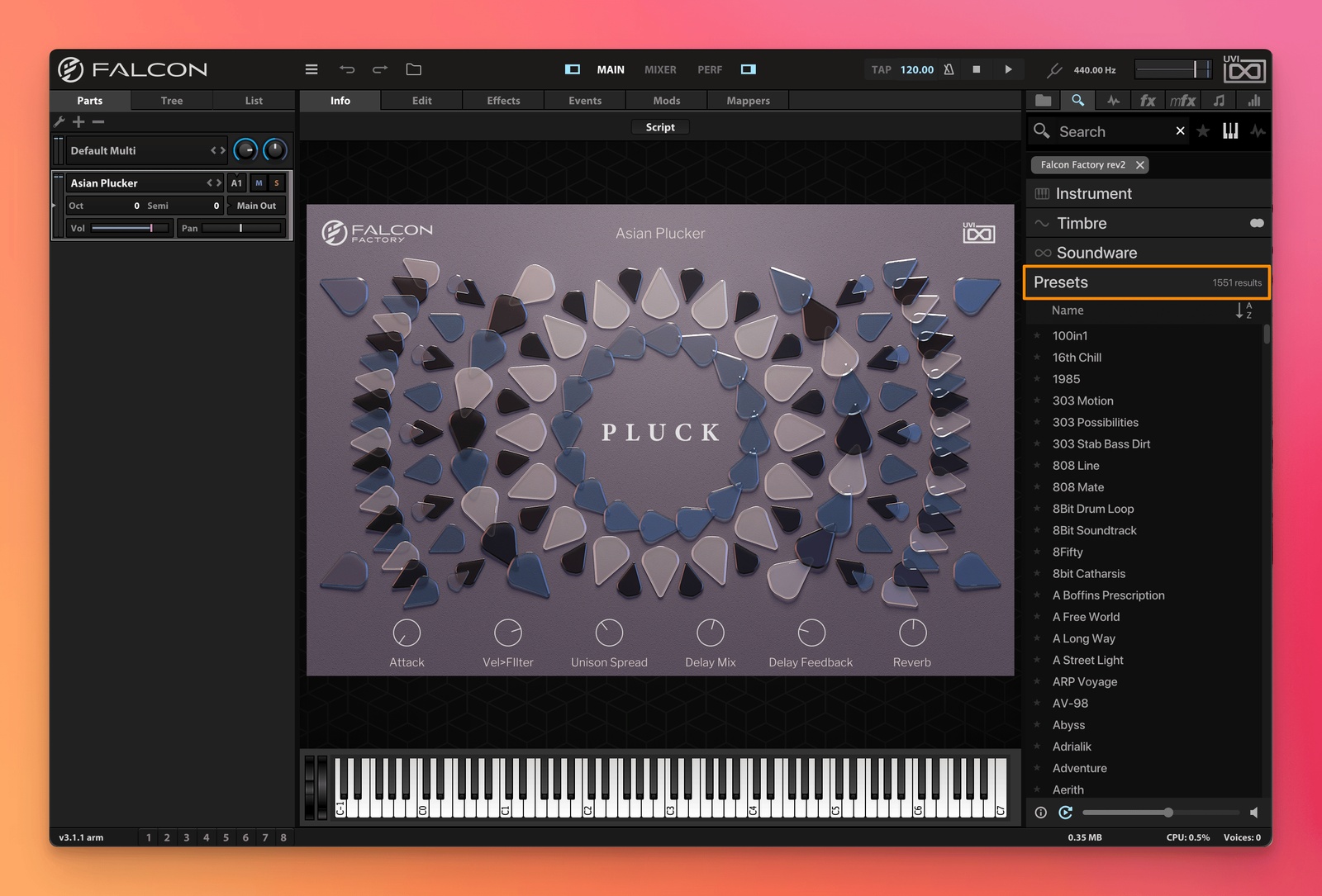Mute the Asian Plucker part
This screenshot has width=1322, height=896.
coord(259,183)
